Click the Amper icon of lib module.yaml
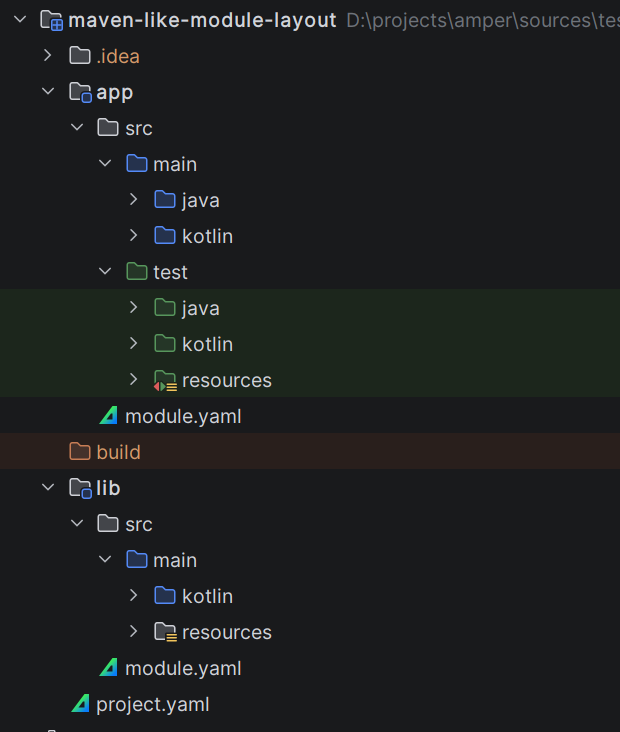Viewport: 620px width, 732px height. click(x=108, y=668)
